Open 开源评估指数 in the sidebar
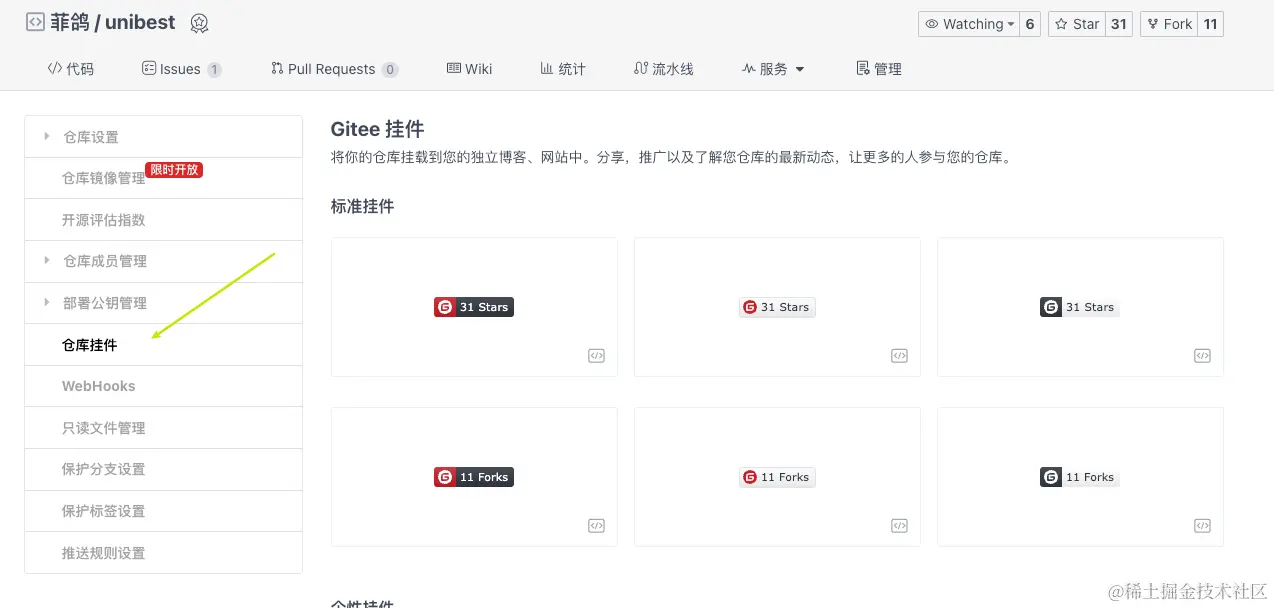This screenshot has width=1274, height=608. [x=163, y=220]
